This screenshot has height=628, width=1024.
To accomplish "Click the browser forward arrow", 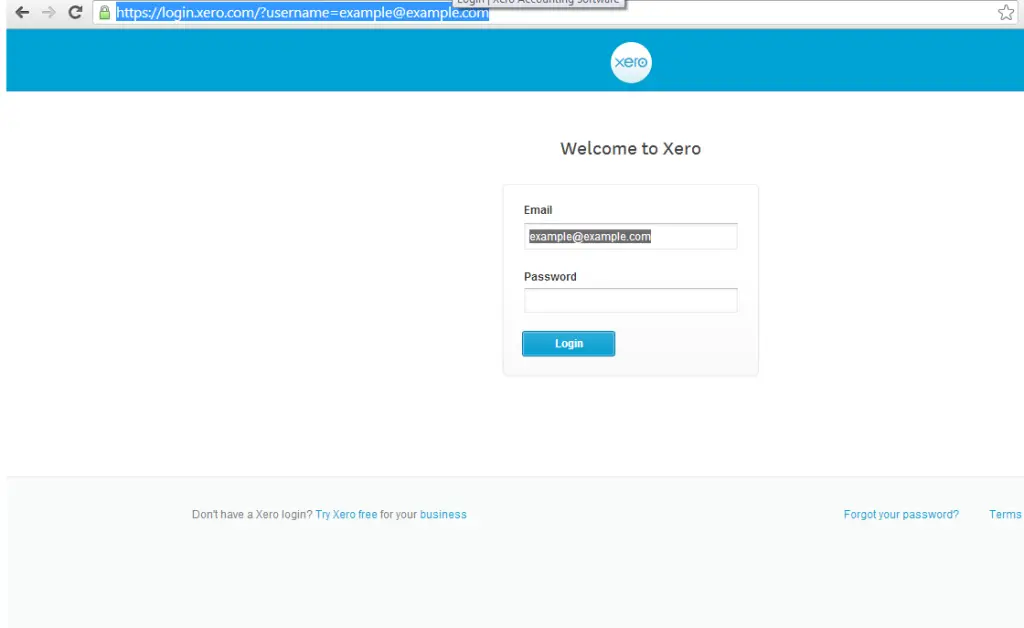I will (x=48, y=12).
